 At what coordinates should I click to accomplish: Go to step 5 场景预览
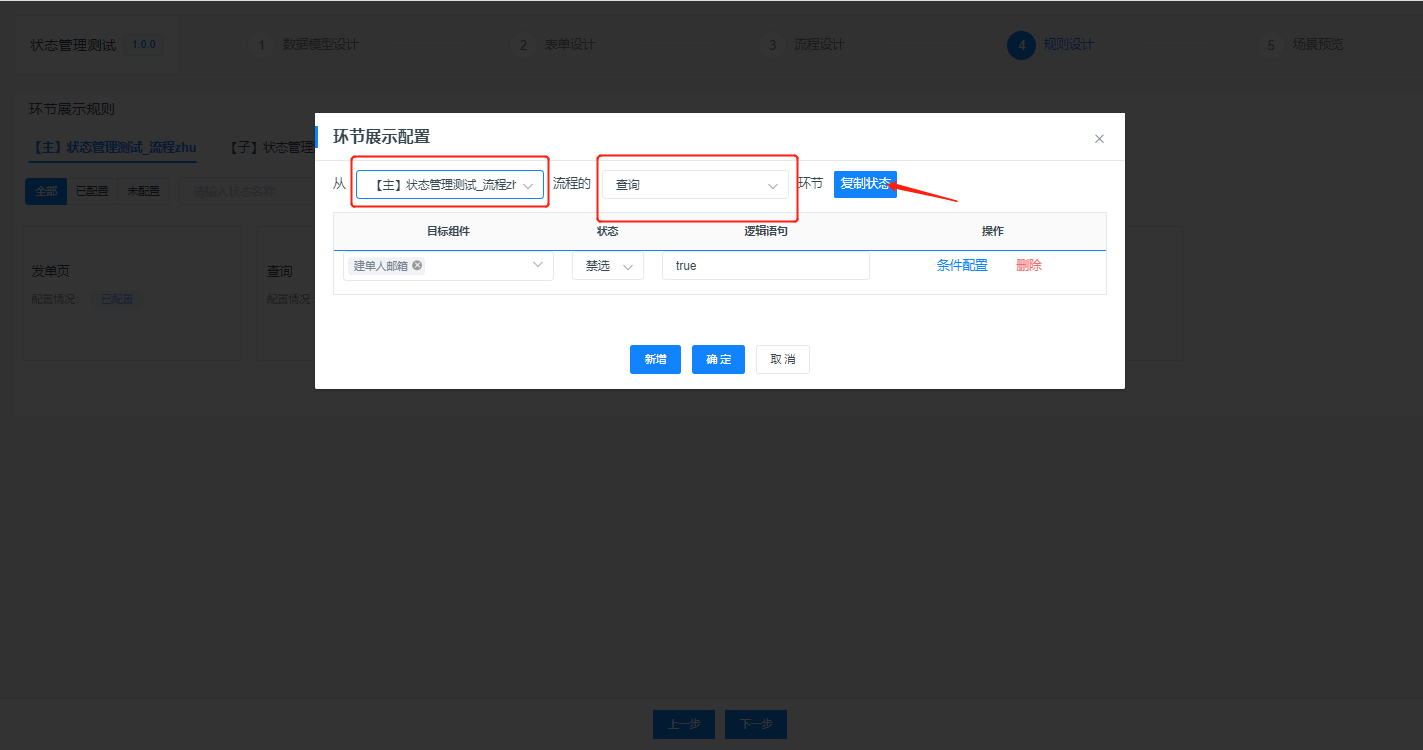(1301, 45)
